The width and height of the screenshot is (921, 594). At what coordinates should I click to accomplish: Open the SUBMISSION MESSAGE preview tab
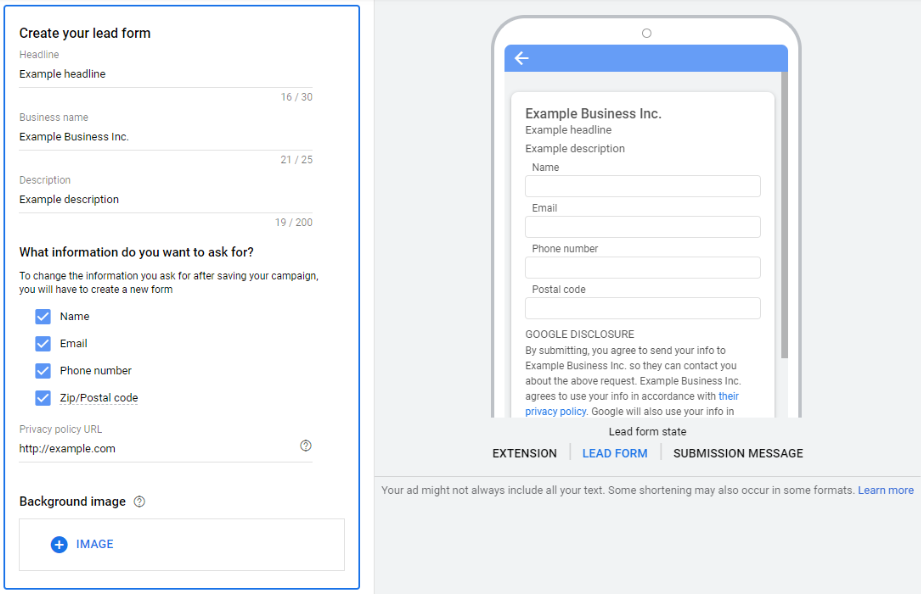737,453
